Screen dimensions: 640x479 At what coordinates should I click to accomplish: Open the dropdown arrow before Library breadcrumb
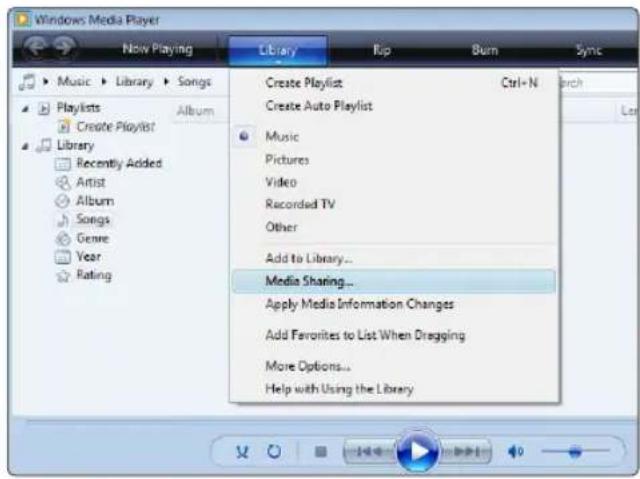(x=104, y=82)
